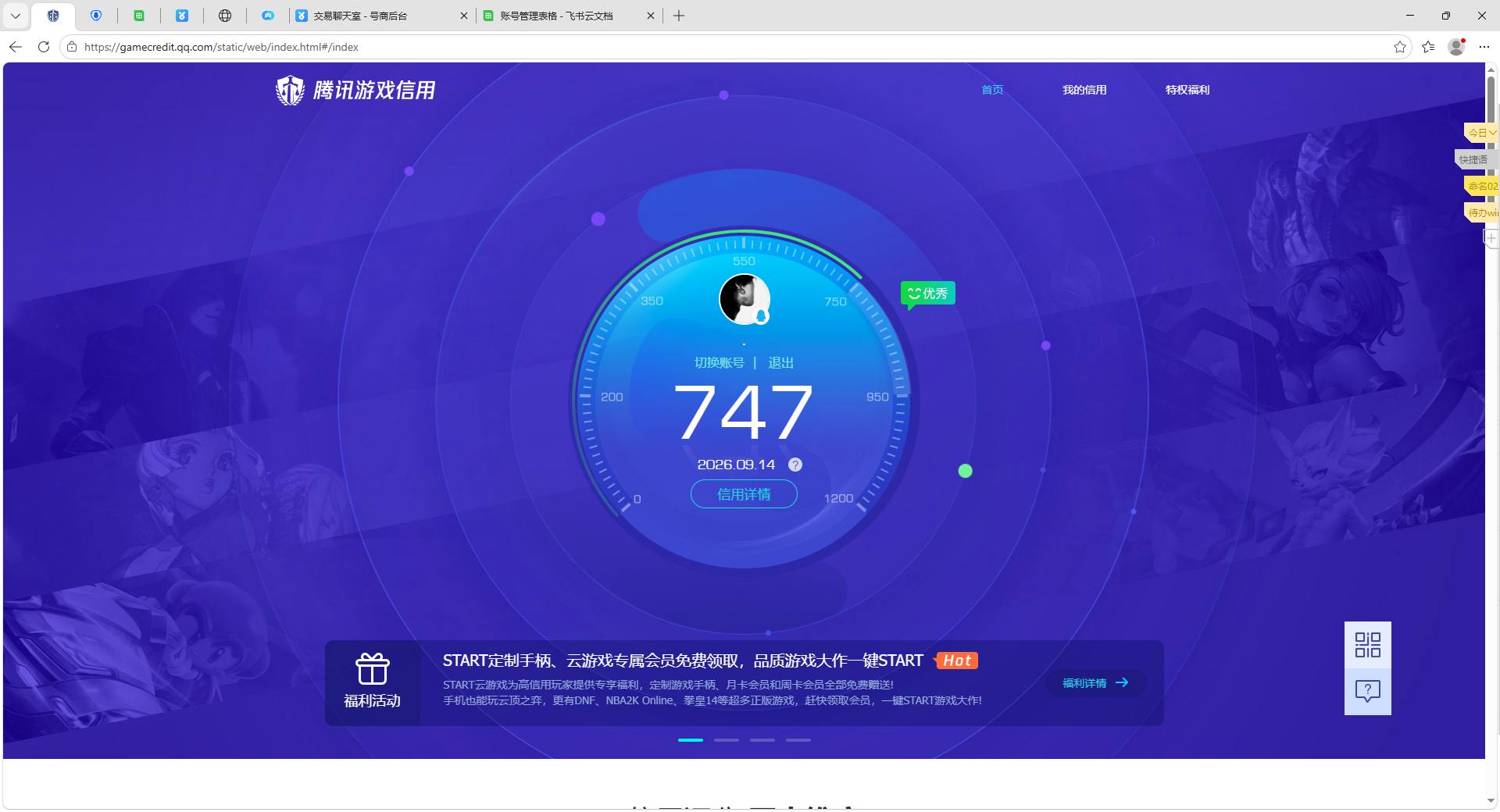The width and height of the screenshot is (1500, 812).
Task: Click the 福利活动 gift icon
Action: 373,669
